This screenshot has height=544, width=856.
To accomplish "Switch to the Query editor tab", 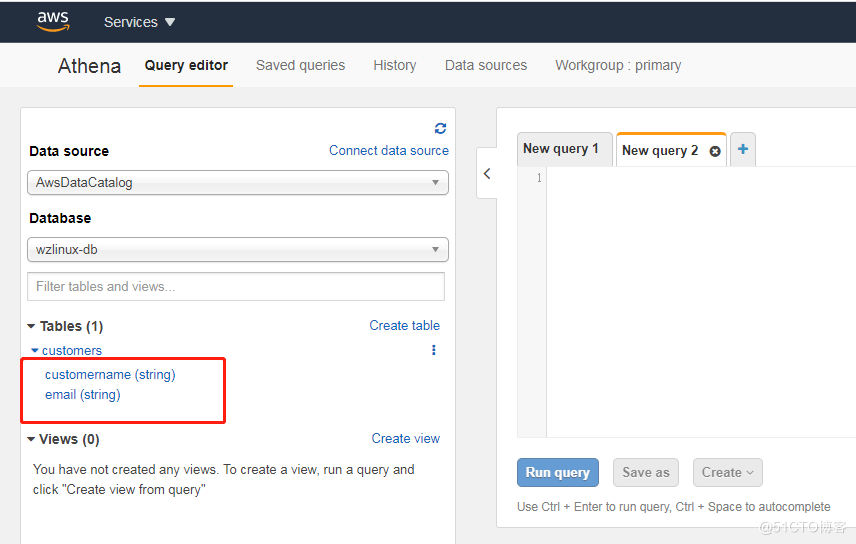I will (x=186, y=66).
